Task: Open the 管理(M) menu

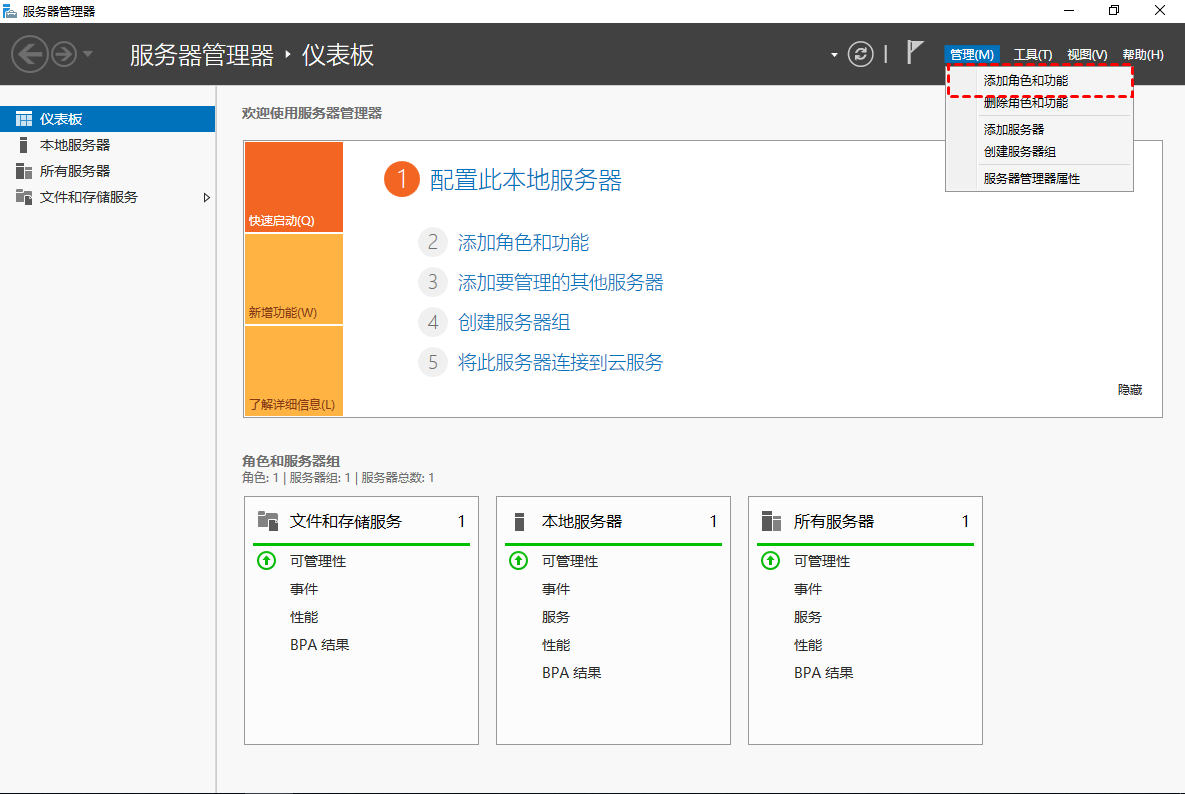Action: (x=972, y=54)
